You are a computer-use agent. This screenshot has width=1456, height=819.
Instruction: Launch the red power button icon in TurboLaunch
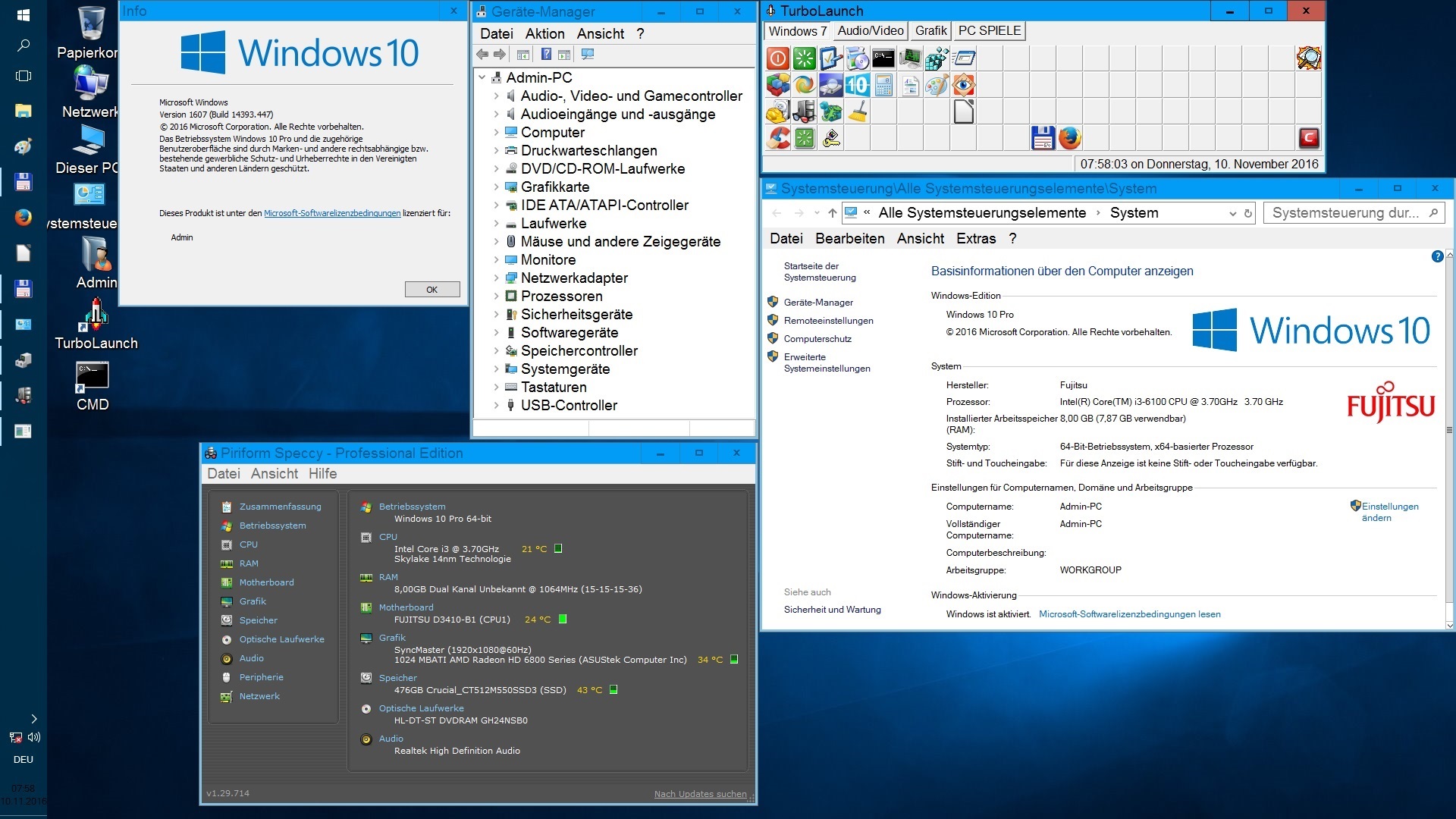tap(777, 58)
